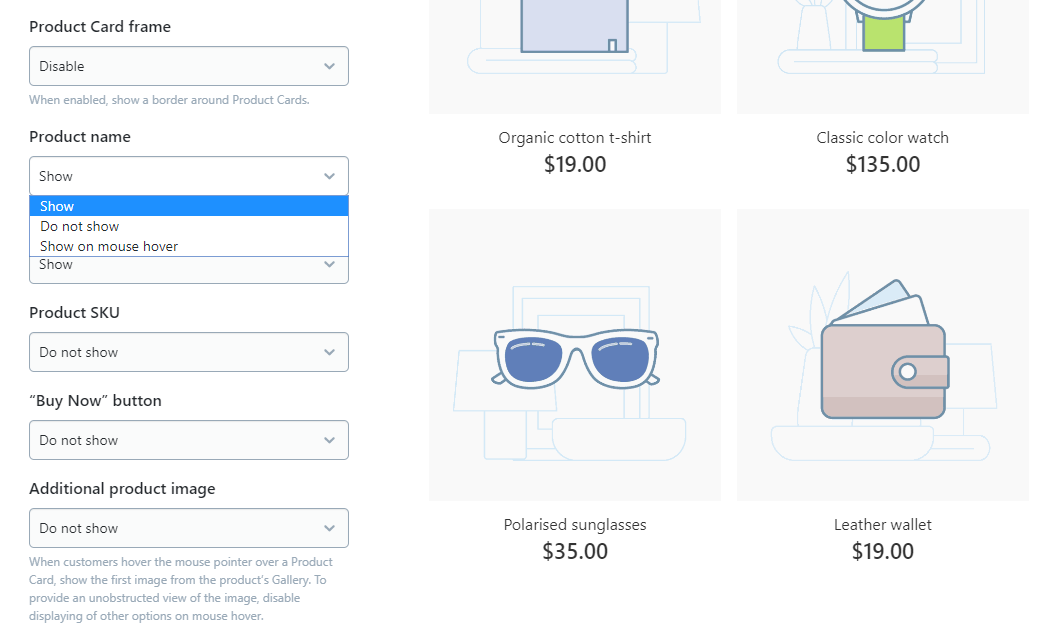The height and width of the screenshot is (643, 1063).
Task: Click the Polarised sunglasses product image
Action: 575,355
